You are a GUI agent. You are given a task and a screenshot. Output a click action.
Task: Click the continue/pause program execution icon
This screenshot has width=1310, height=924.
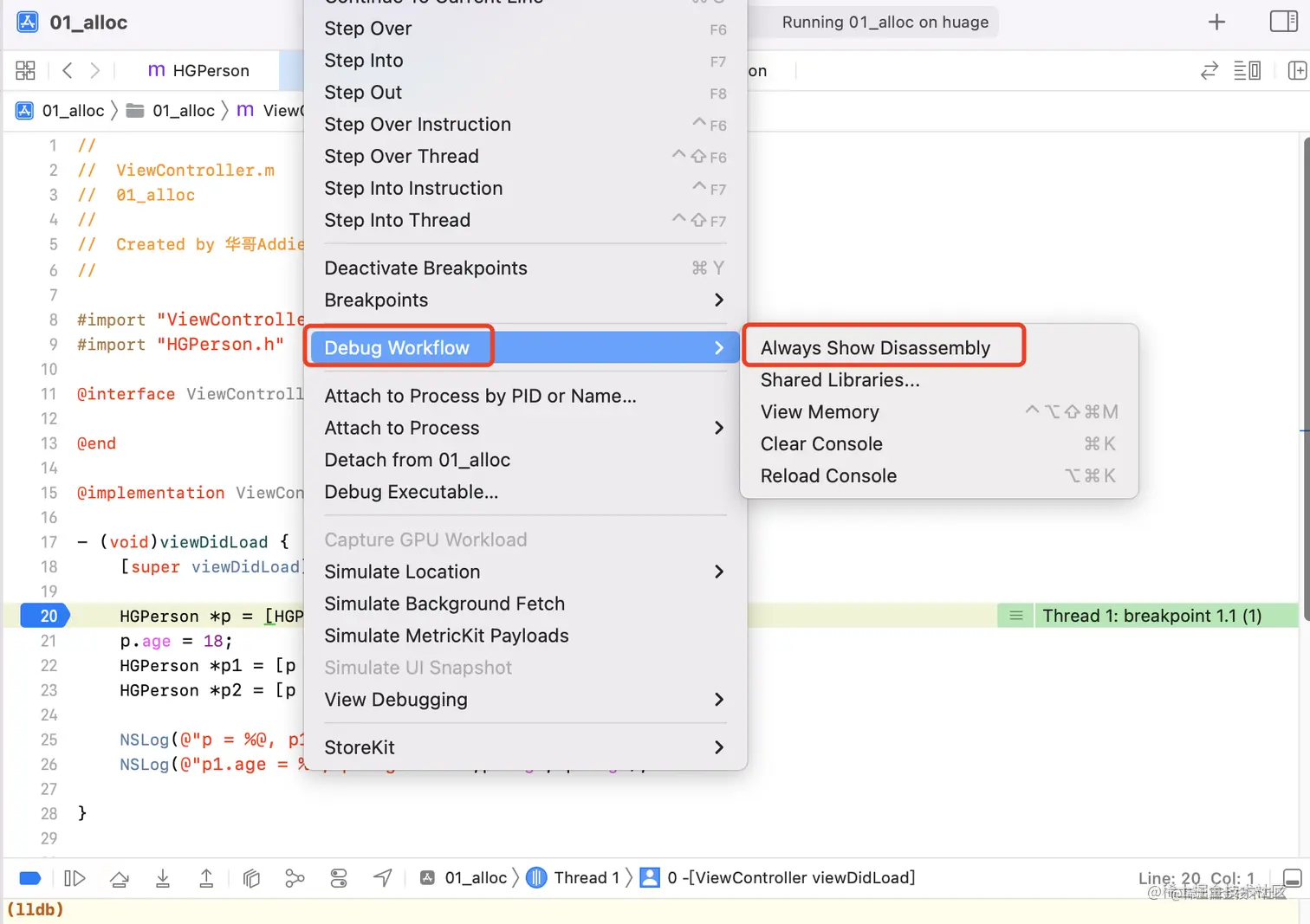coord(75,878)
